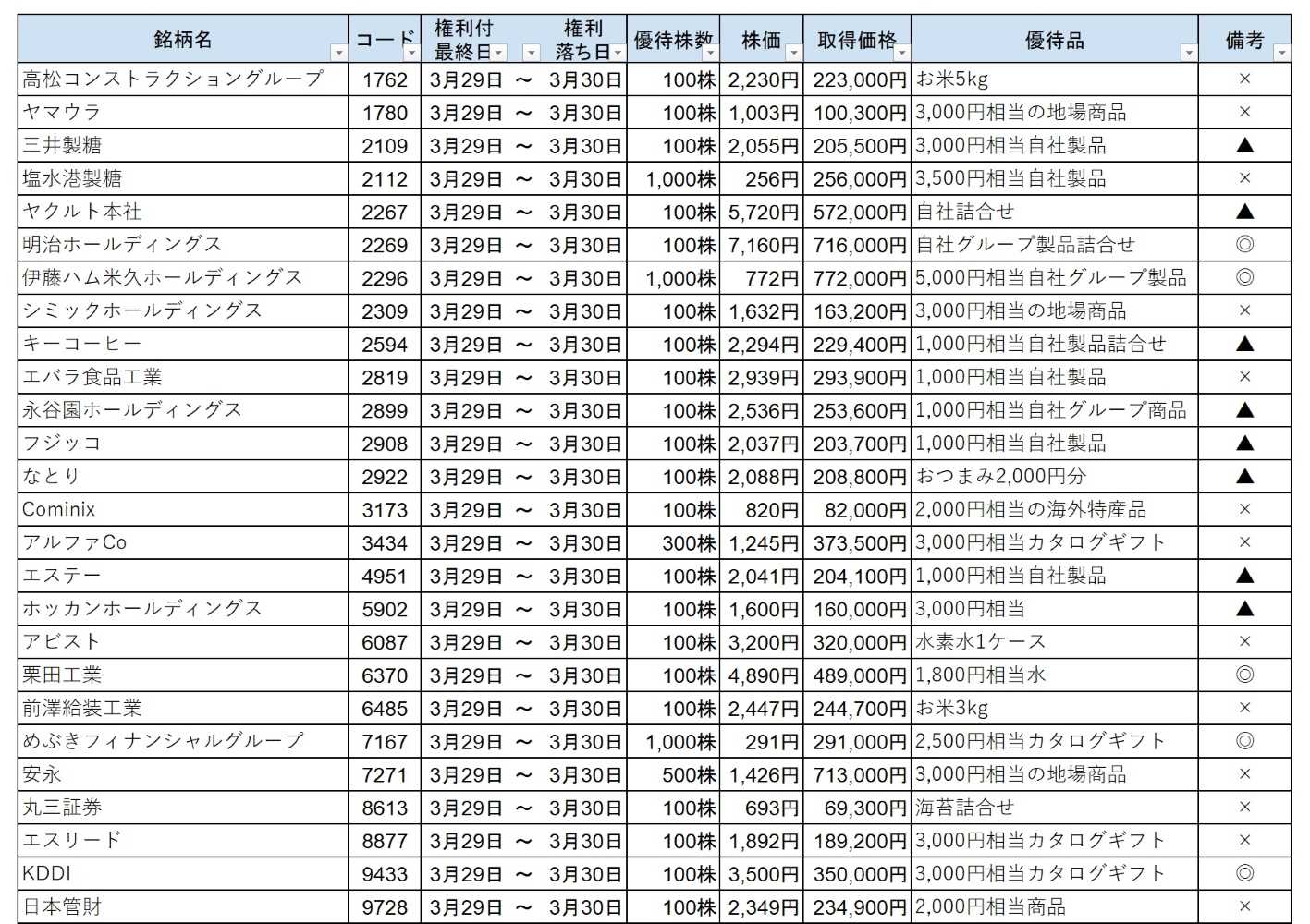Click the acquisition price cell 82,000円
Screen dimensions: 1310x924
tap(857, 510)
